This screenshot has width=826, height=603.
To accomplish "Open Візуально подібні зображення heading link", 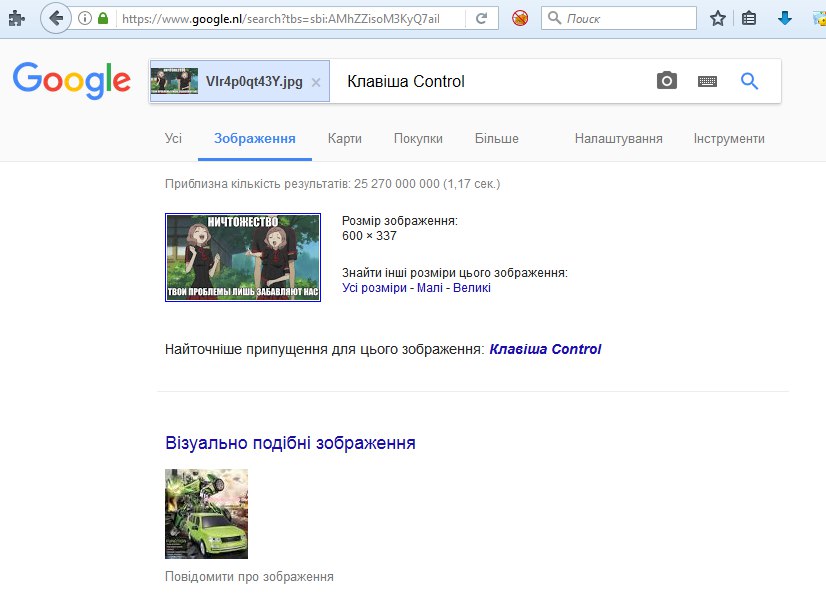I will 290,443.
